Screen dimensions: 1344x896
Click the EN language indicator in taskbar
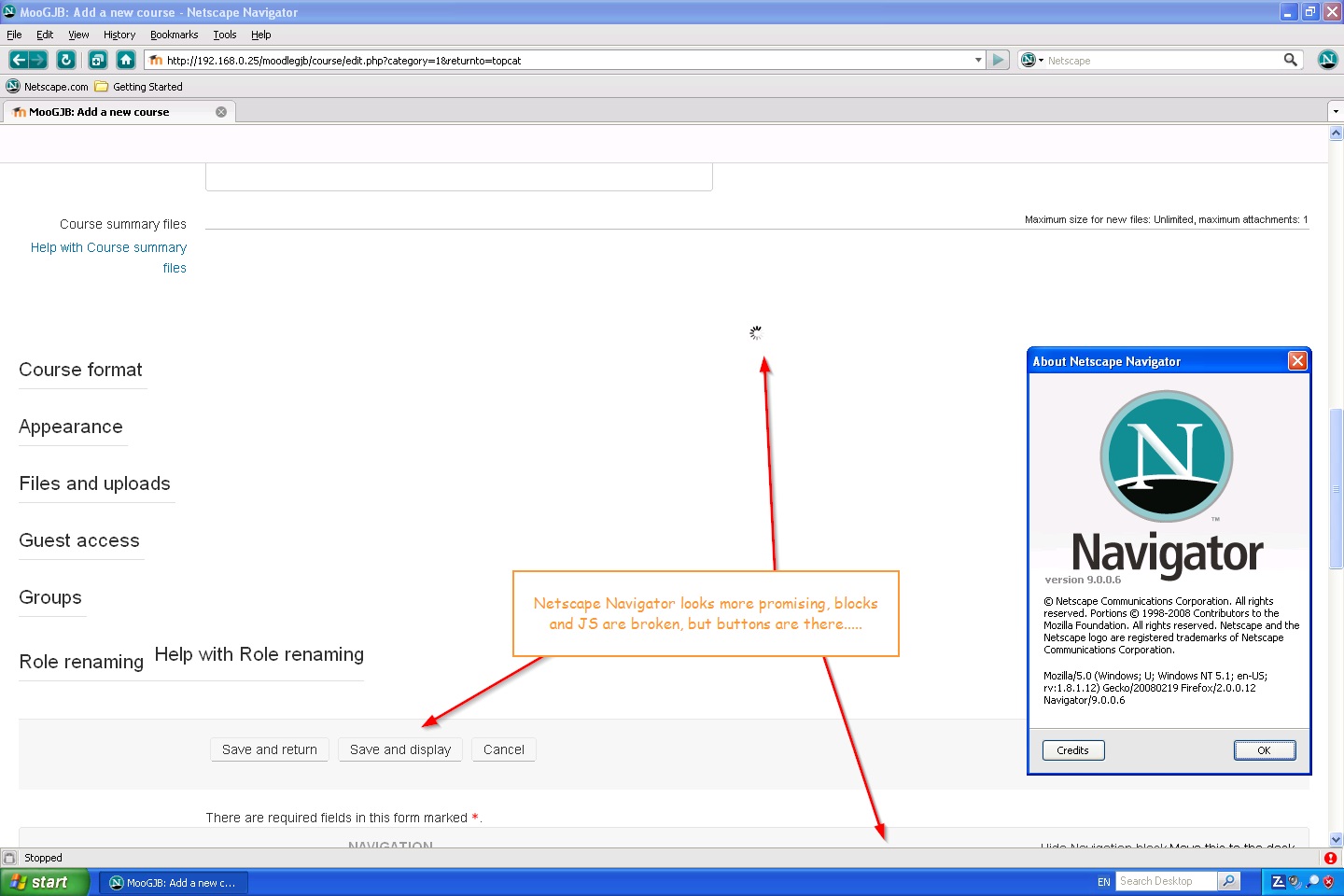1104,882
